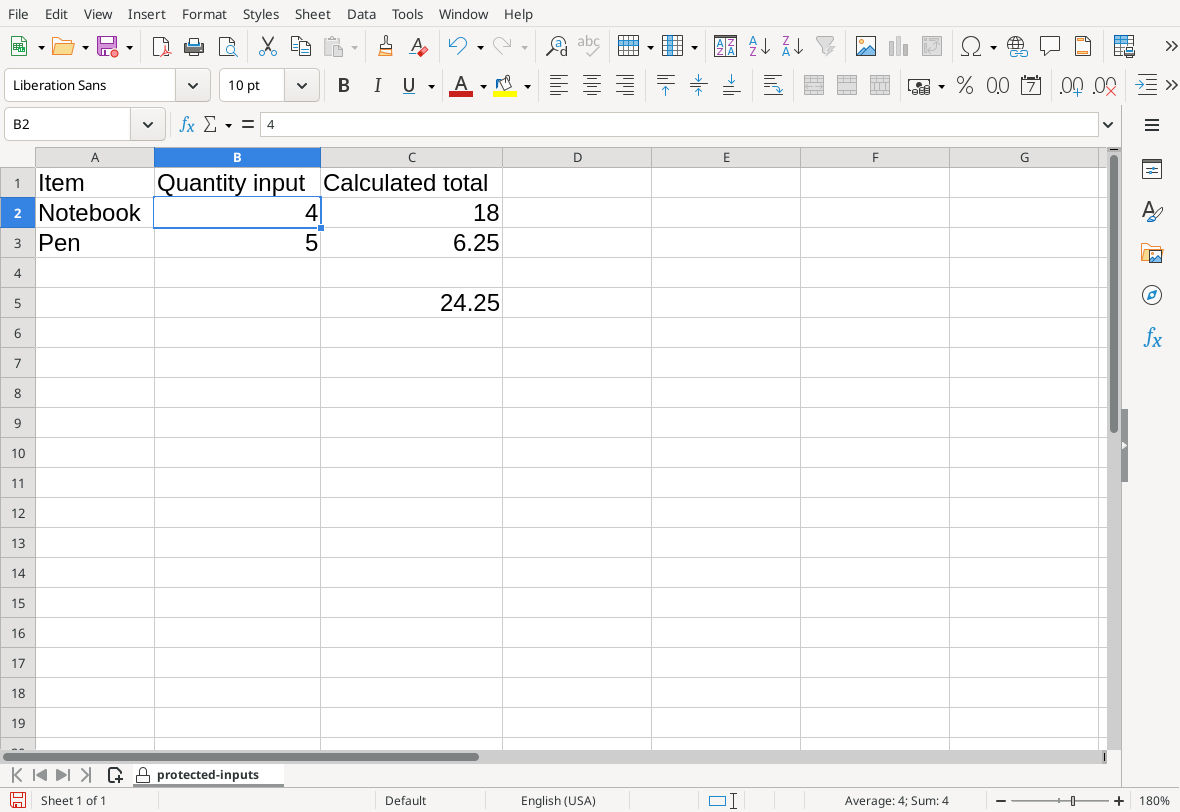Toggle underline formatting
This screenshot has width=1180, height=812.
(409, 86)
